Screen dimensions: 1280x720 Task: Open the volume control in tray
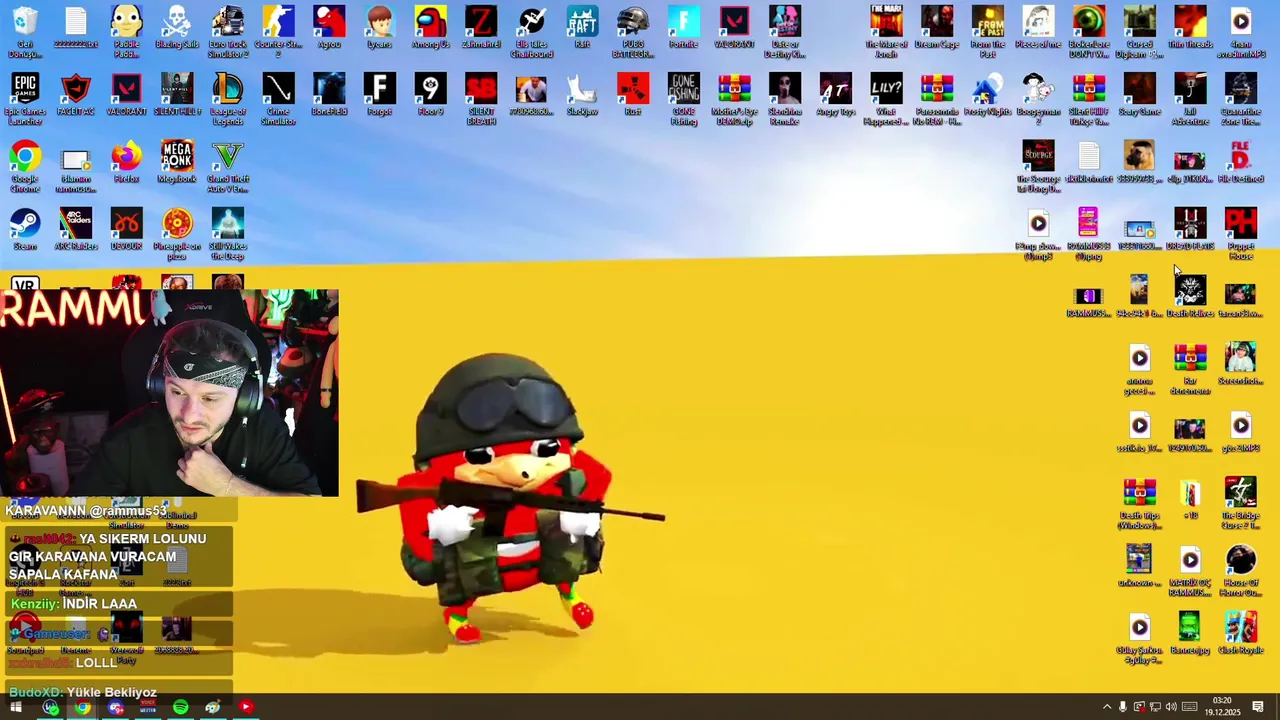(x=1171, y=707)
